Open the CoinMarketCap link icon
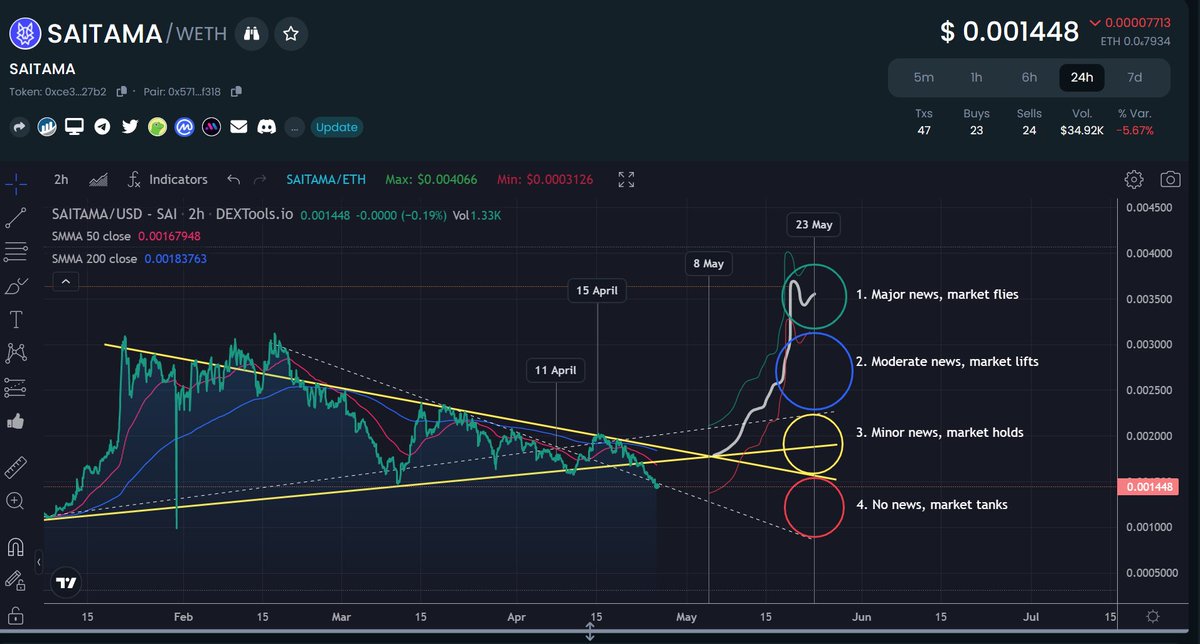Viewport: 1200px width, 644px height. [184, 127]
